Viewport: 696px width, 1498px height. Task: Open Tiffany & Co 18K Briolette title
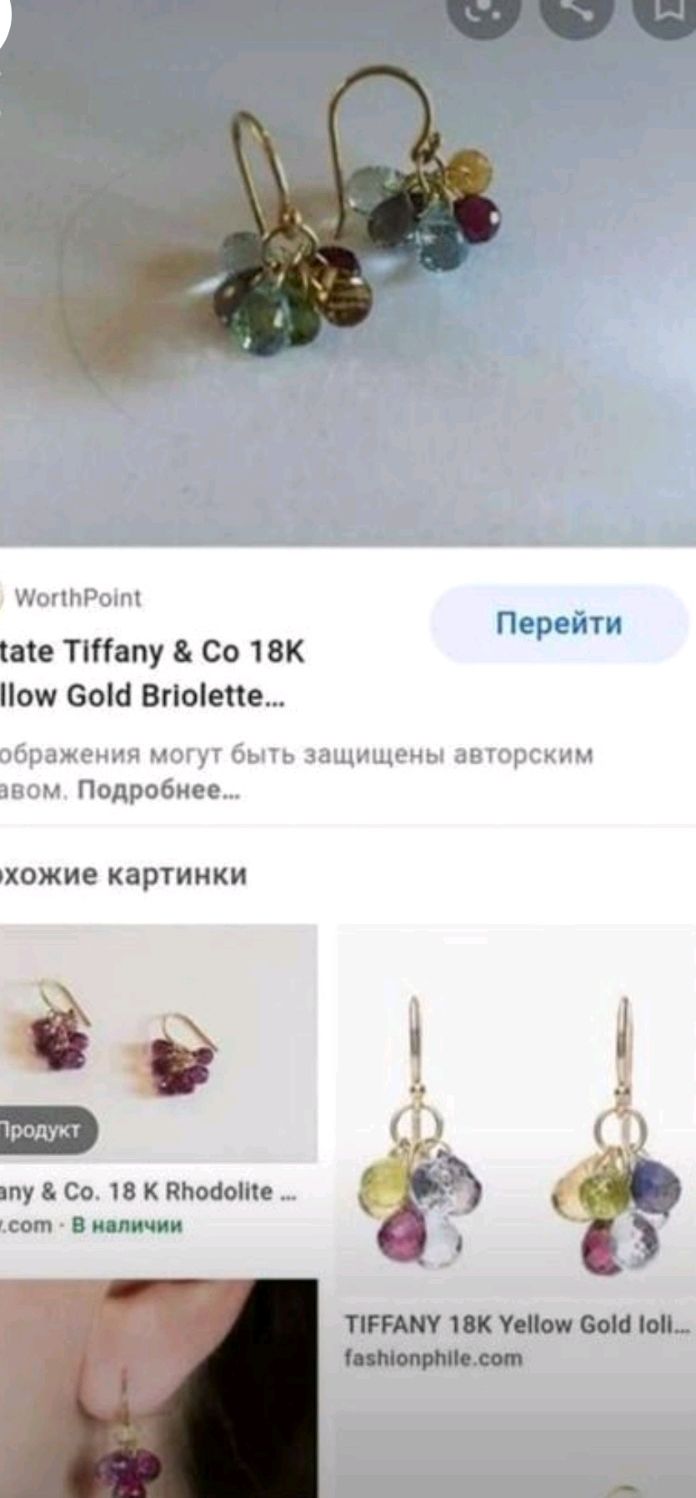(x=152, y=674)
